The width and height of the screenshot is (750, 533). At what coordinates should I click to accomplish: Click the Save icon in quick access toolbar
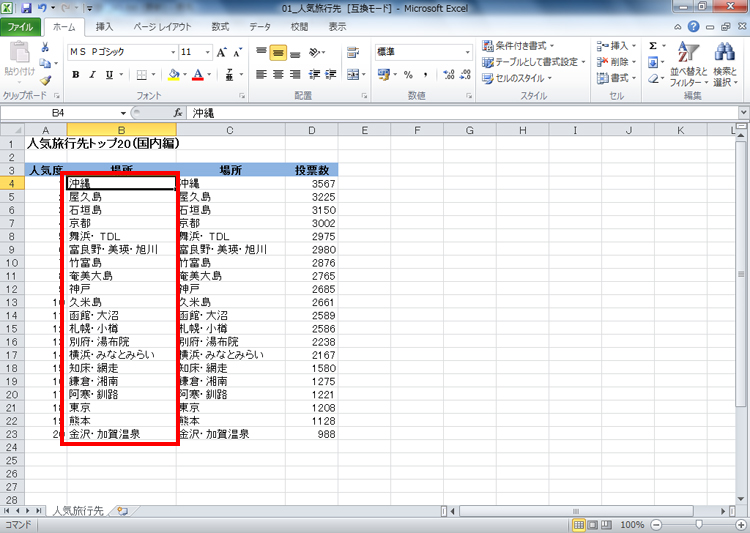(26, 8)
